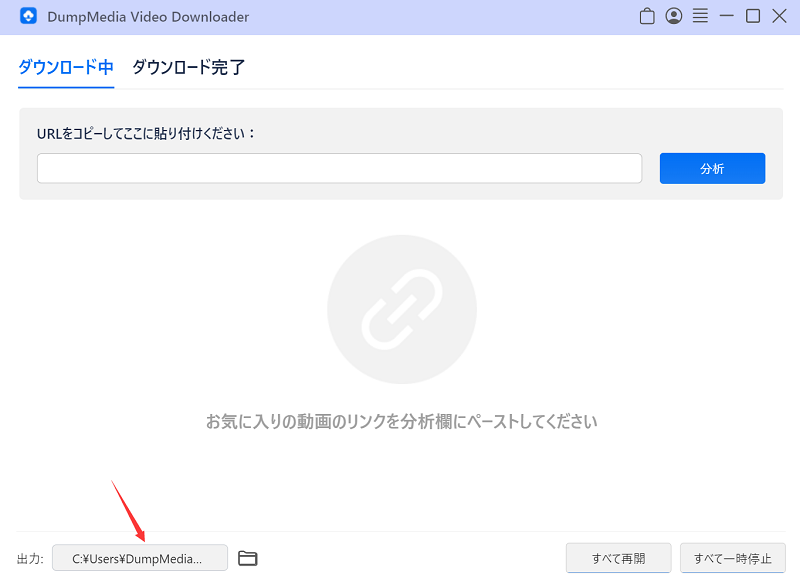Click the URLをコピーしてここに貼り付けください label

pyautogui.click(x=145, y=134)
